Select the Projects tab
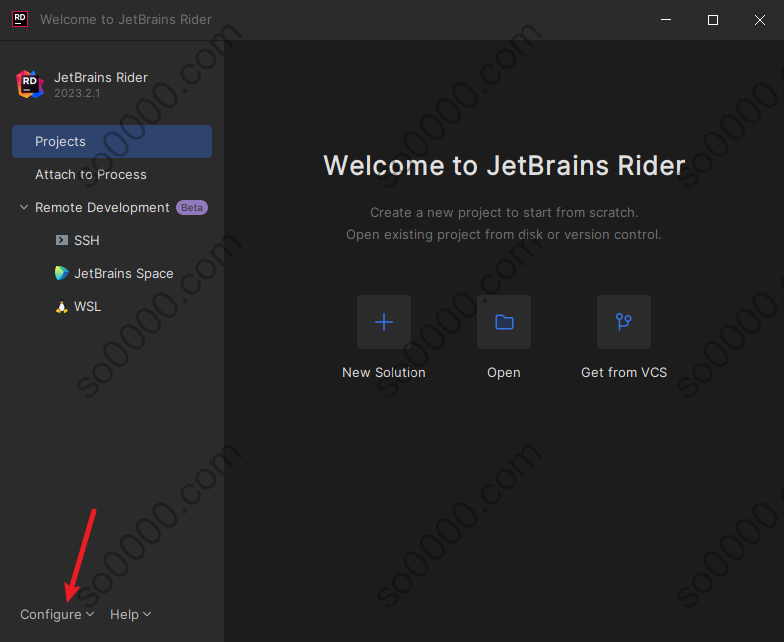This screenshot has width=784, height=642. 112,142
